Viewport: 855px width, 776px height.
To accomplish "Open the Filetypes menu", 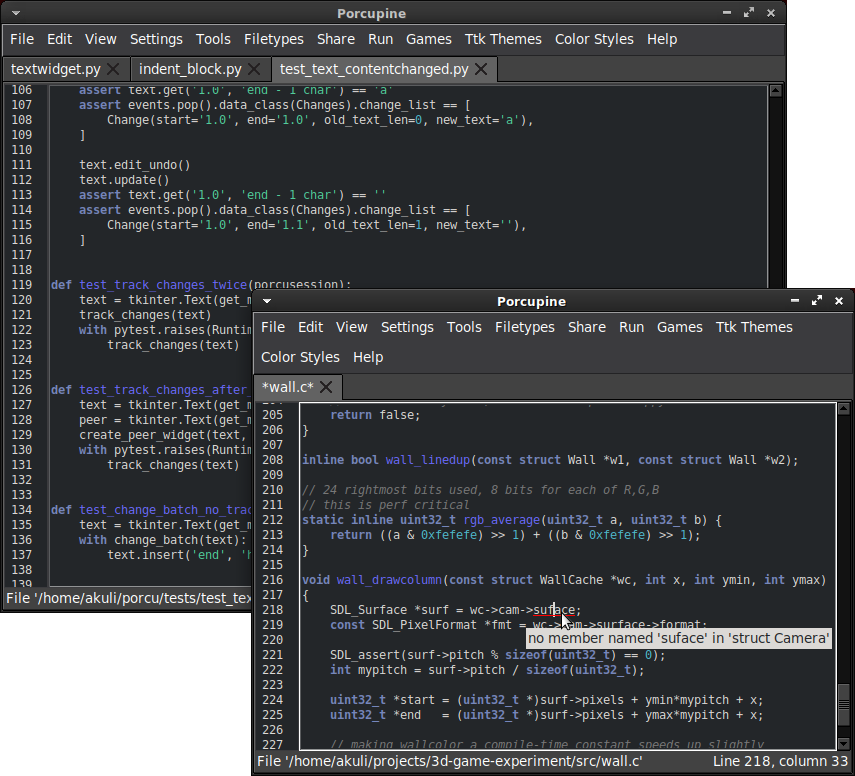I will coord(274,39).
